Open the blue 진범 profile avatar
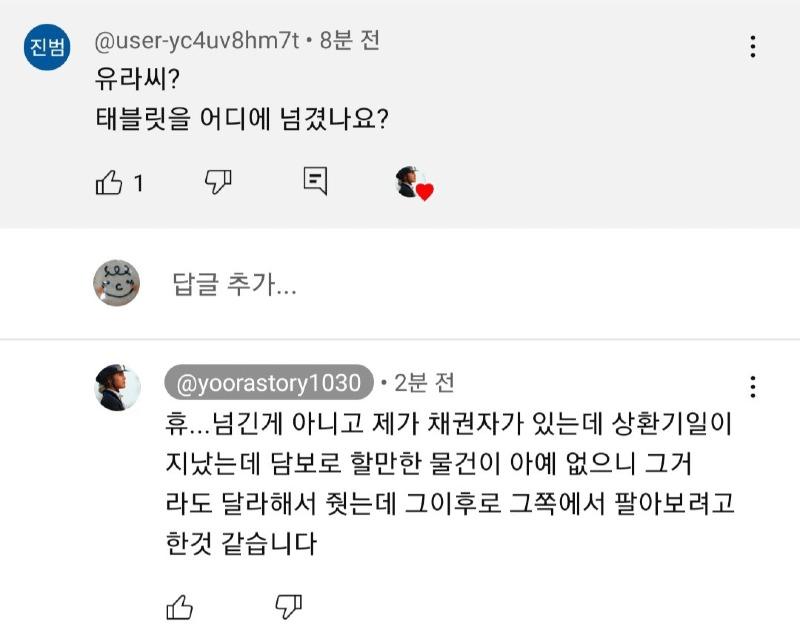Screen dimensions: 800x636 46,49
